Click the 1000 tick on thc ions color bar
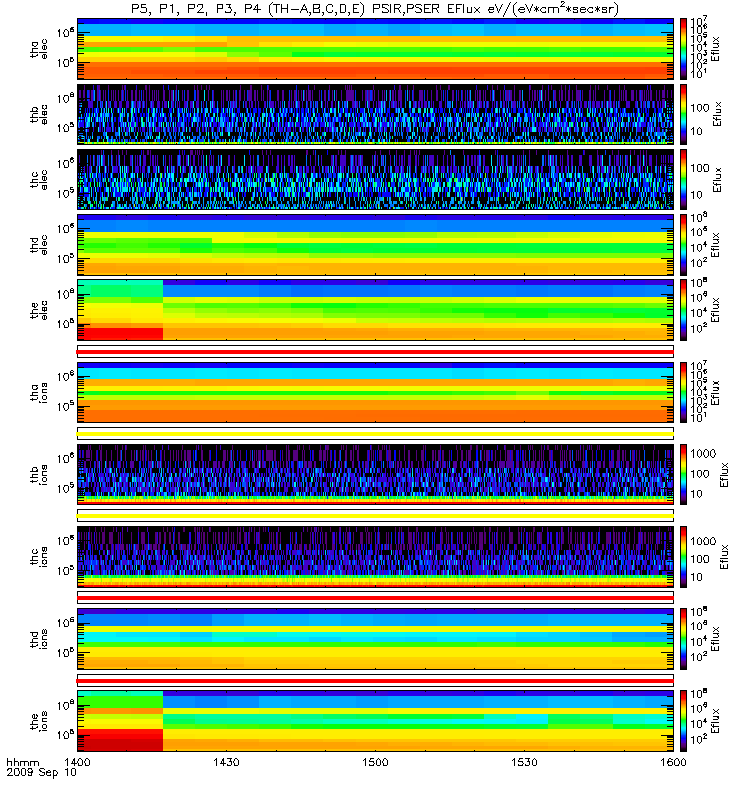The width and height of the screenshot is (750, 800). click(x=703, y=541)
